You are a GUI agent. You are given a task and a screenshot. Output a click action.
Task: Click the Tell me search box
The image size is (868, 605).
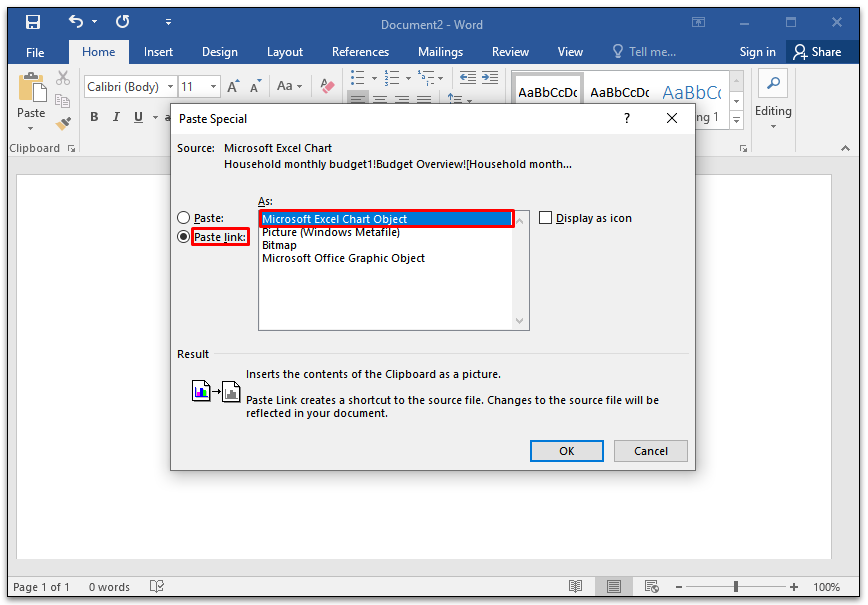tap(645, 52)
